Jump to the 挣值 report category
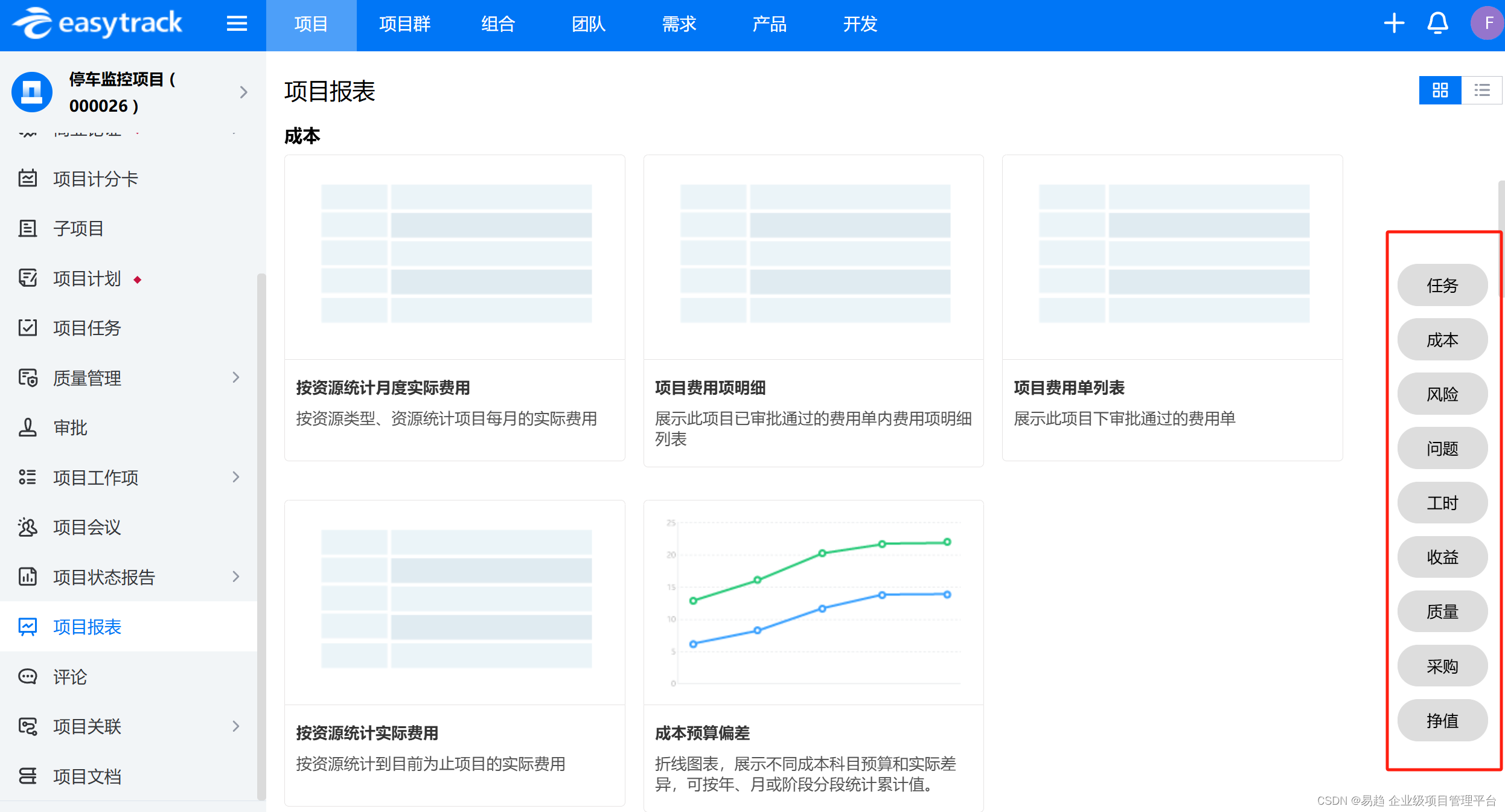The width and height of the screenshot is (1505, 812). click(x=1442, y=720)
